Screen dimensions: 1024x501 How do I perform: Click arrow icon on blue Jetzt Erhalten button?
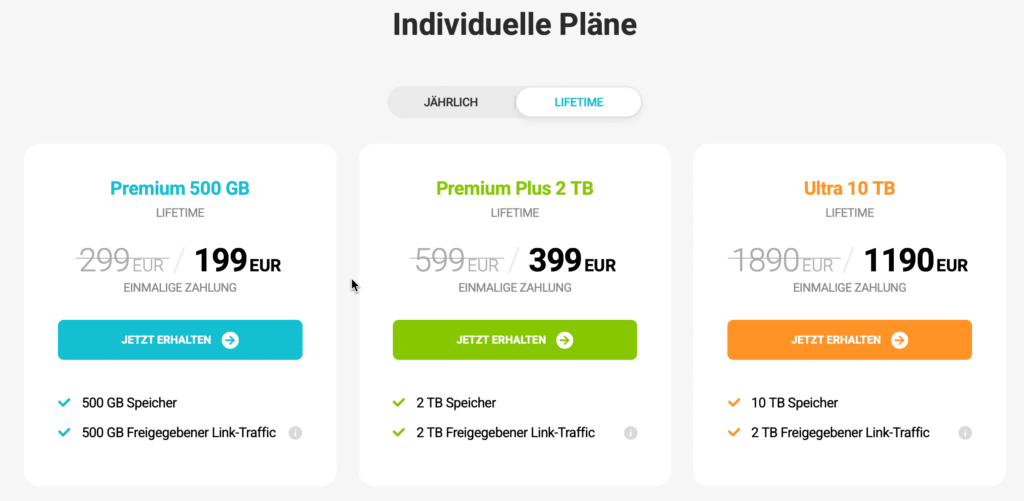(x=230, y=340)
